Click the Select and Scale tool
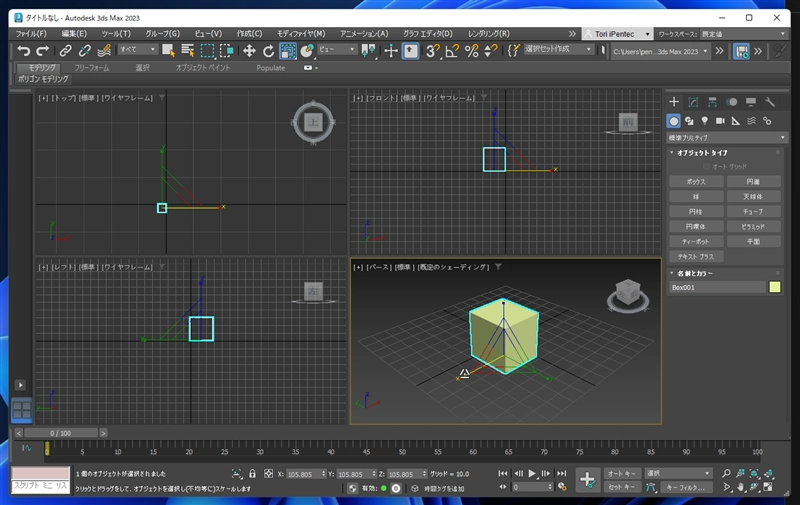The image size is (800, 505). [288, 50]
